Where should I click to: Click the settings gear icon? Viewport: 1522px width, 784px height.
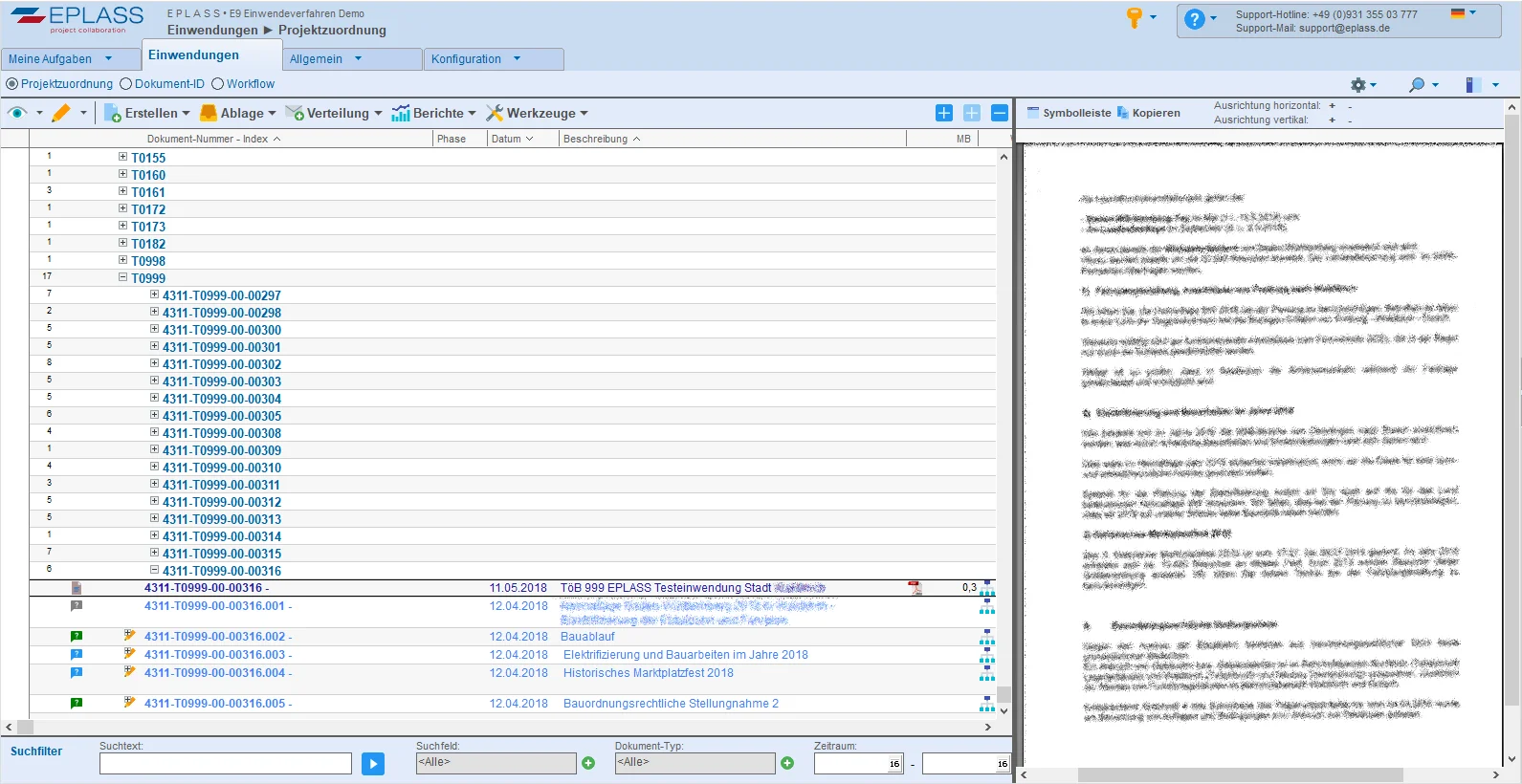click(x=1358, y=85)
